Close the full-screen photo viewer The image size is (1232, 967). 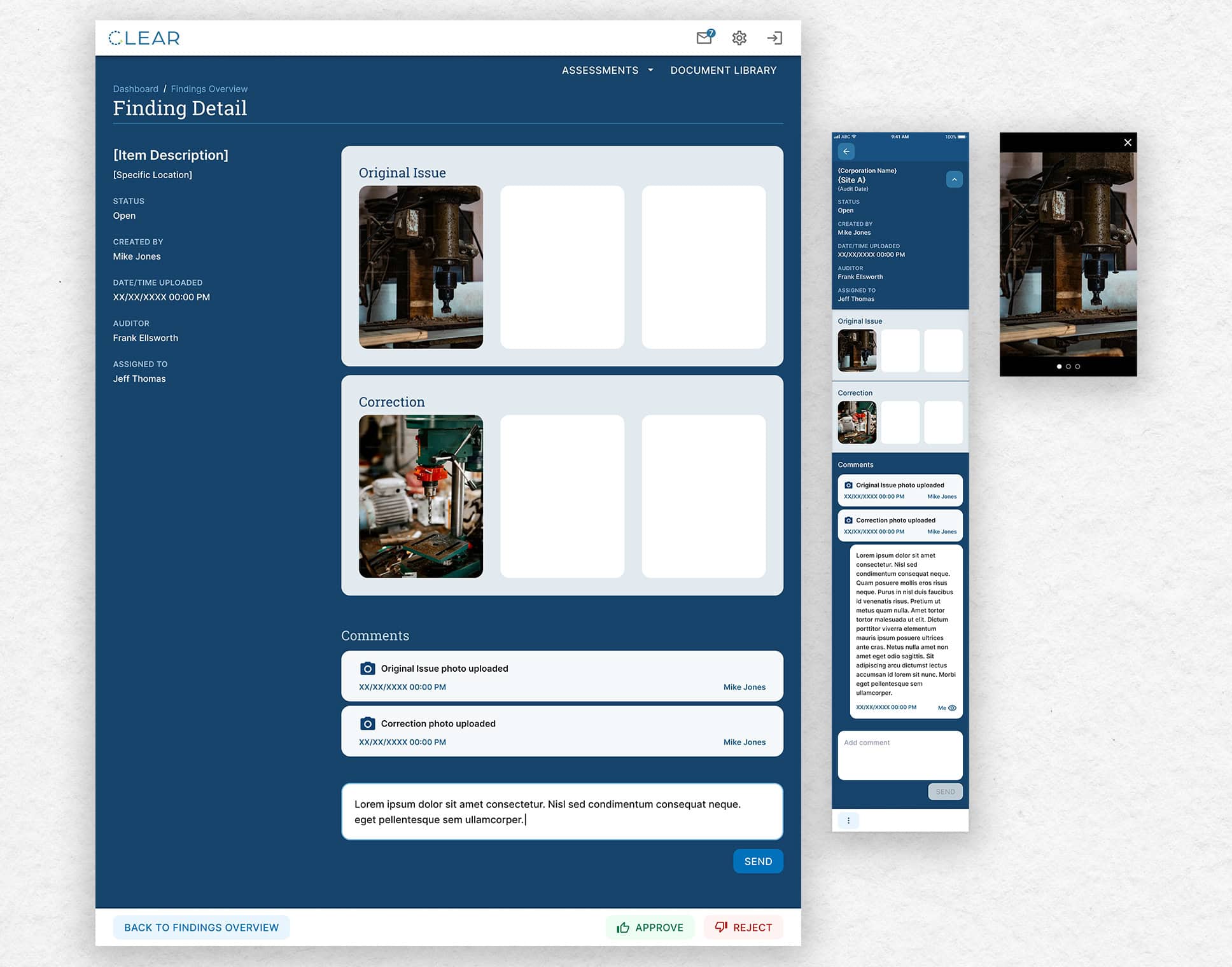[1128, 143]
